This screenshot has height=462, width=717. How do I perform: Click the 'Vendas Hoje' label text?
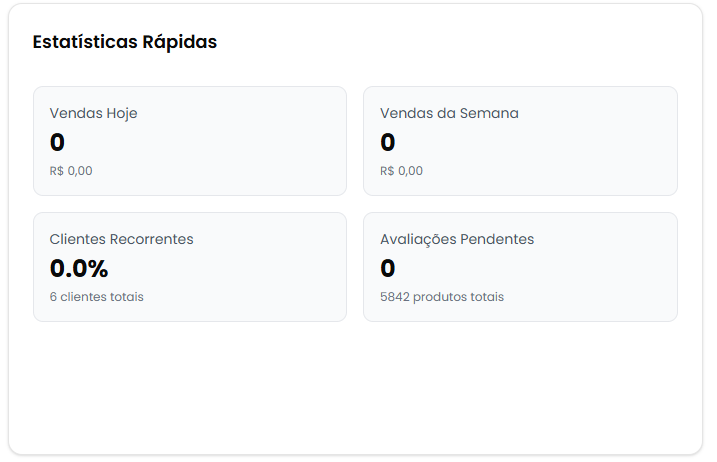point(94,113)
